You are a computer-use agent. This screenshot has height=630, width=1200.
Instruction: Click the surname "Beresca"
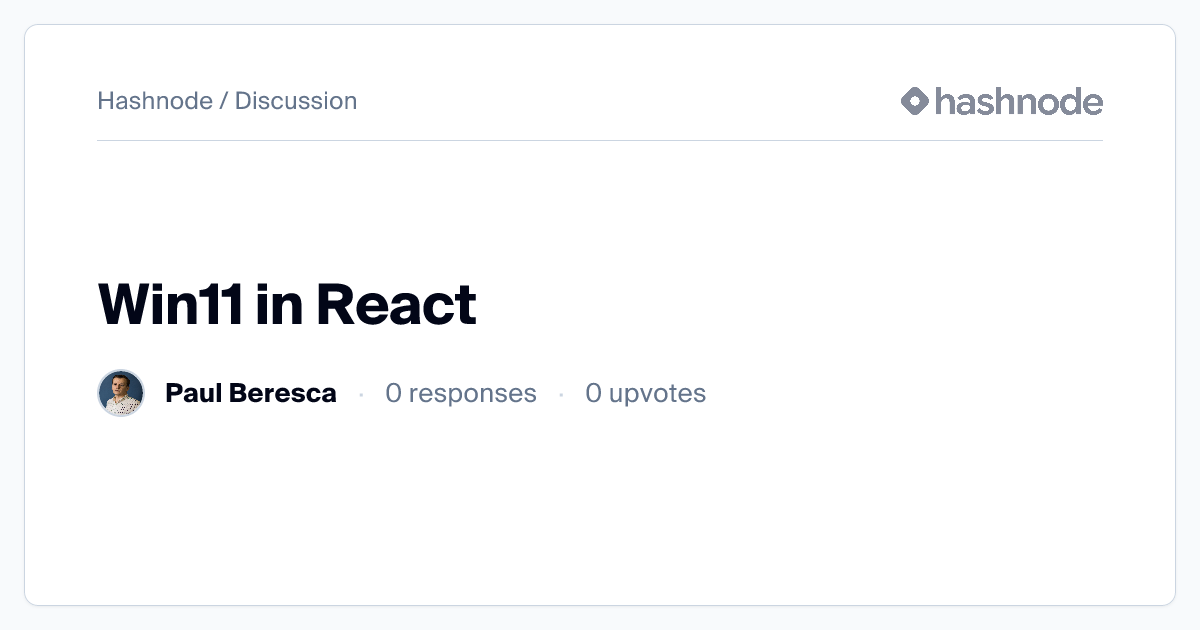(x=282, y=393)
